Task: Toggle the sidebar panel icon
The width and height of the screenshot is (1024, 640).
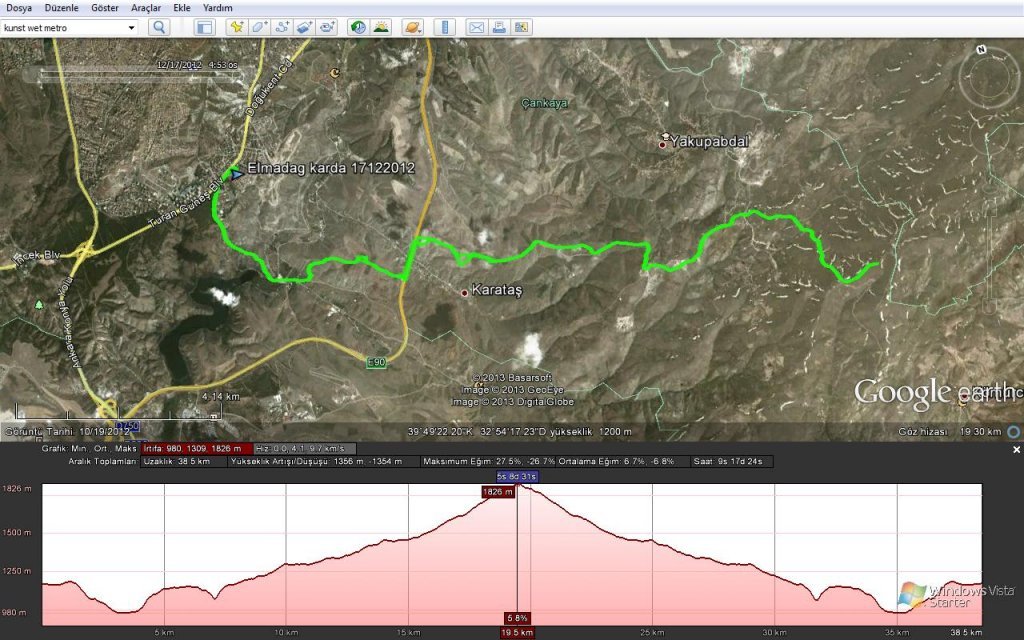Action: [204, 27]
